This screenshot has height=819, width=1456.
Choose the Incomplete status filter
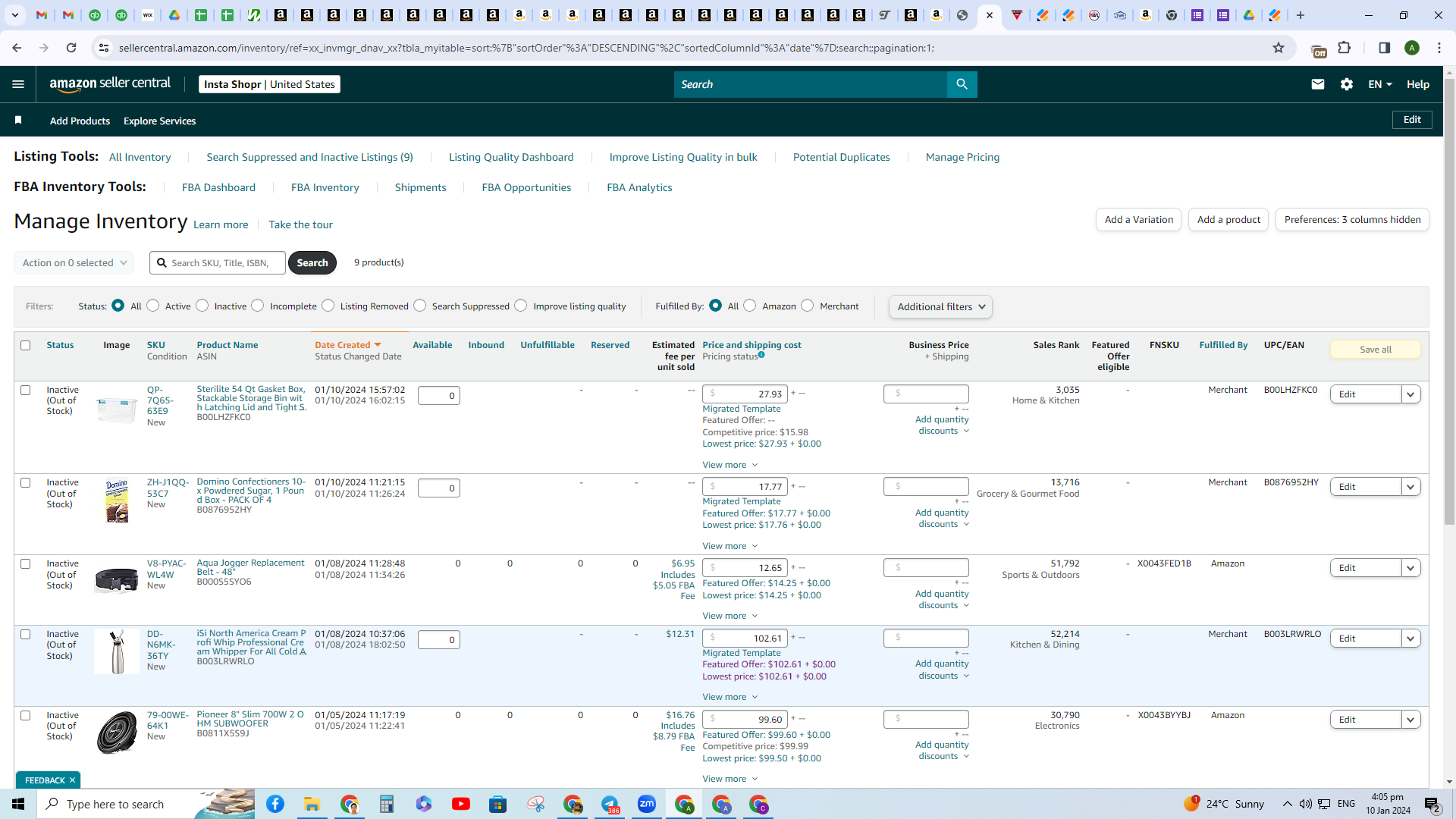coord(258,306)
